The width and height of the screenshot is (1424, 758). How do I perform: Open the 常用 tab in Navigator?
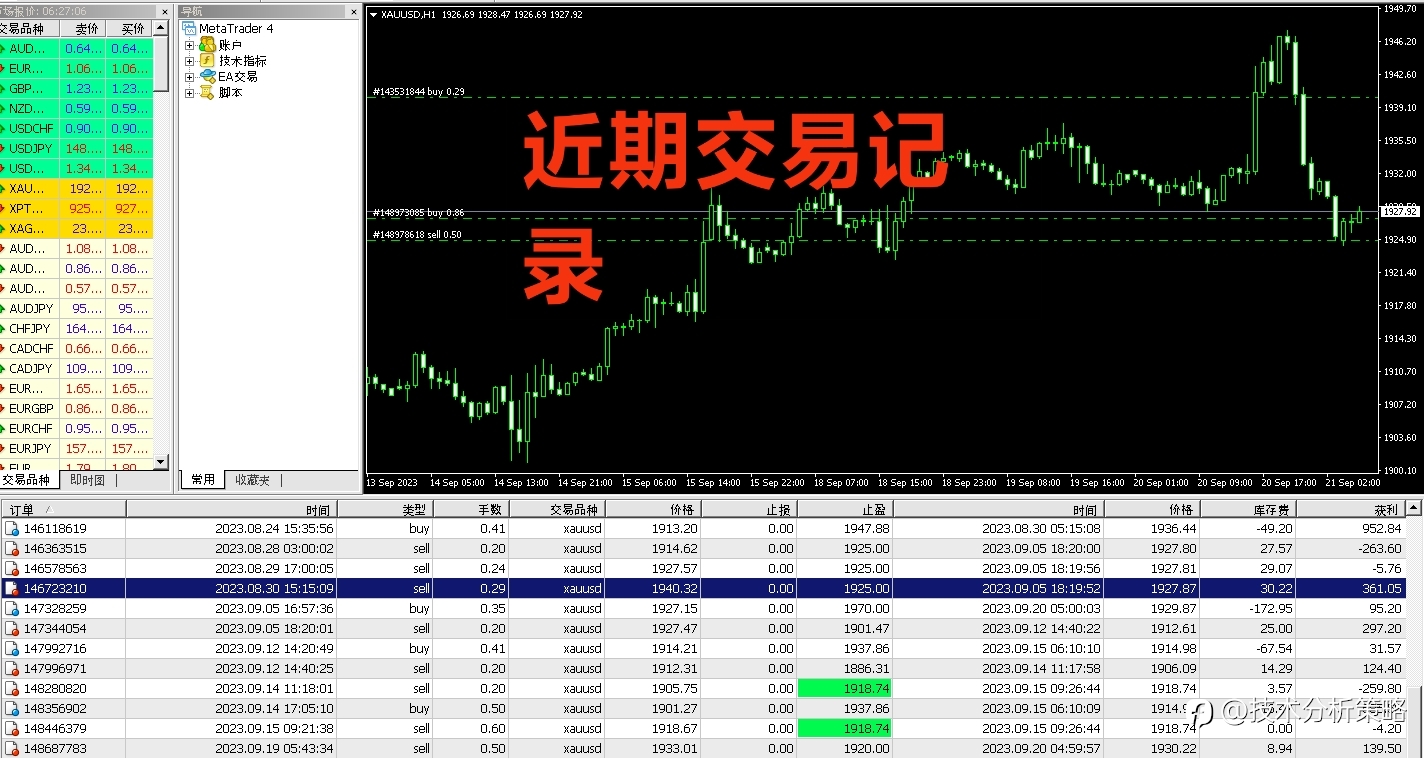203,480
